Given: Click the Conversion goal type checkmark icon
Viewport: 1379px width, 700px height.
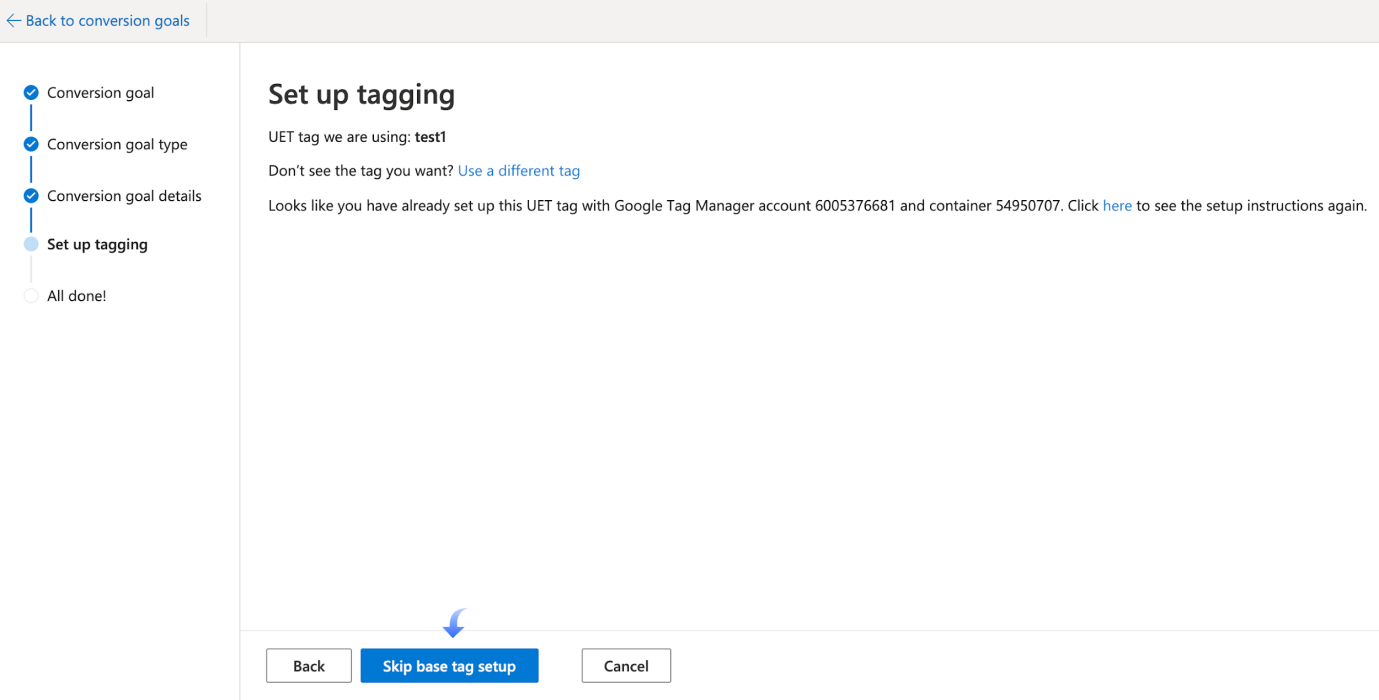Looking at the screenshot, I should [31, 144].
